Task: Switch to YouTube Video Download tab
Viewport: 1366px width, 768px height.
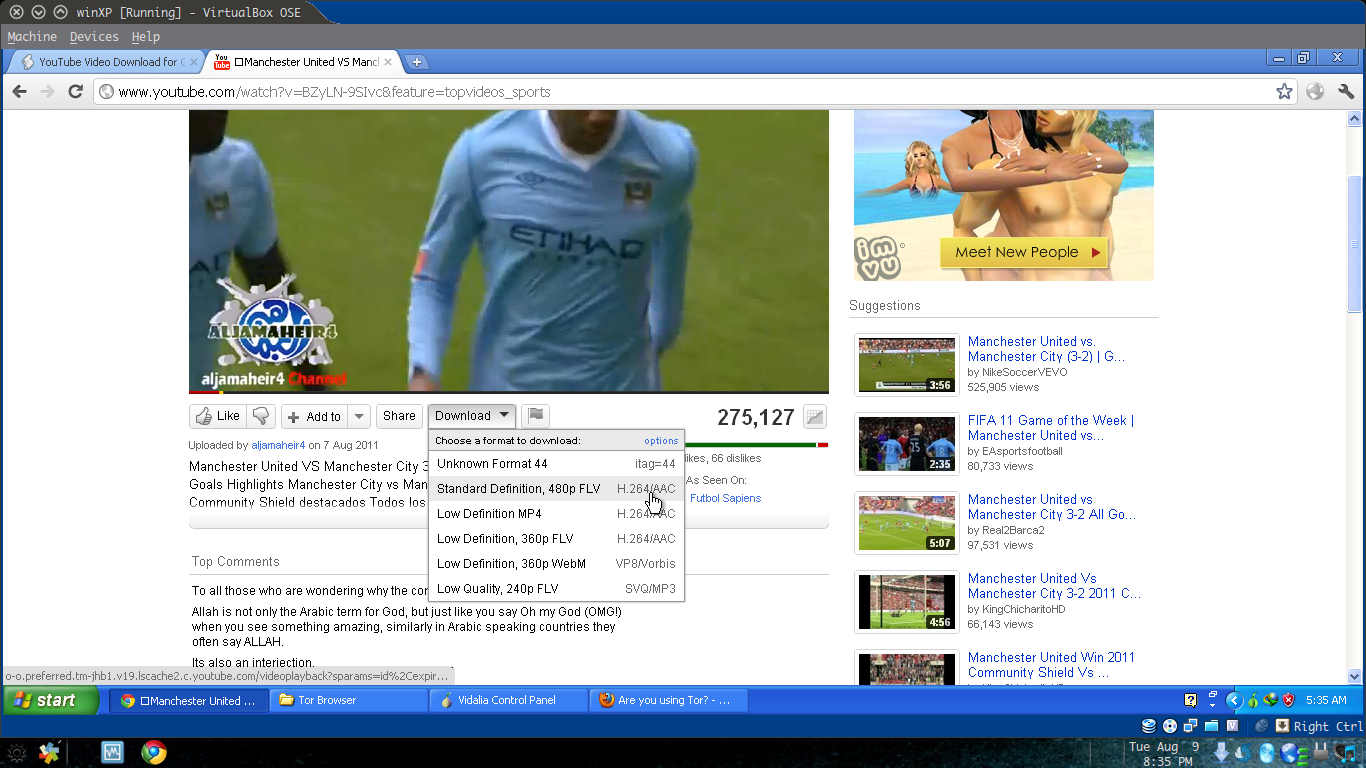Action: (107, 62)
